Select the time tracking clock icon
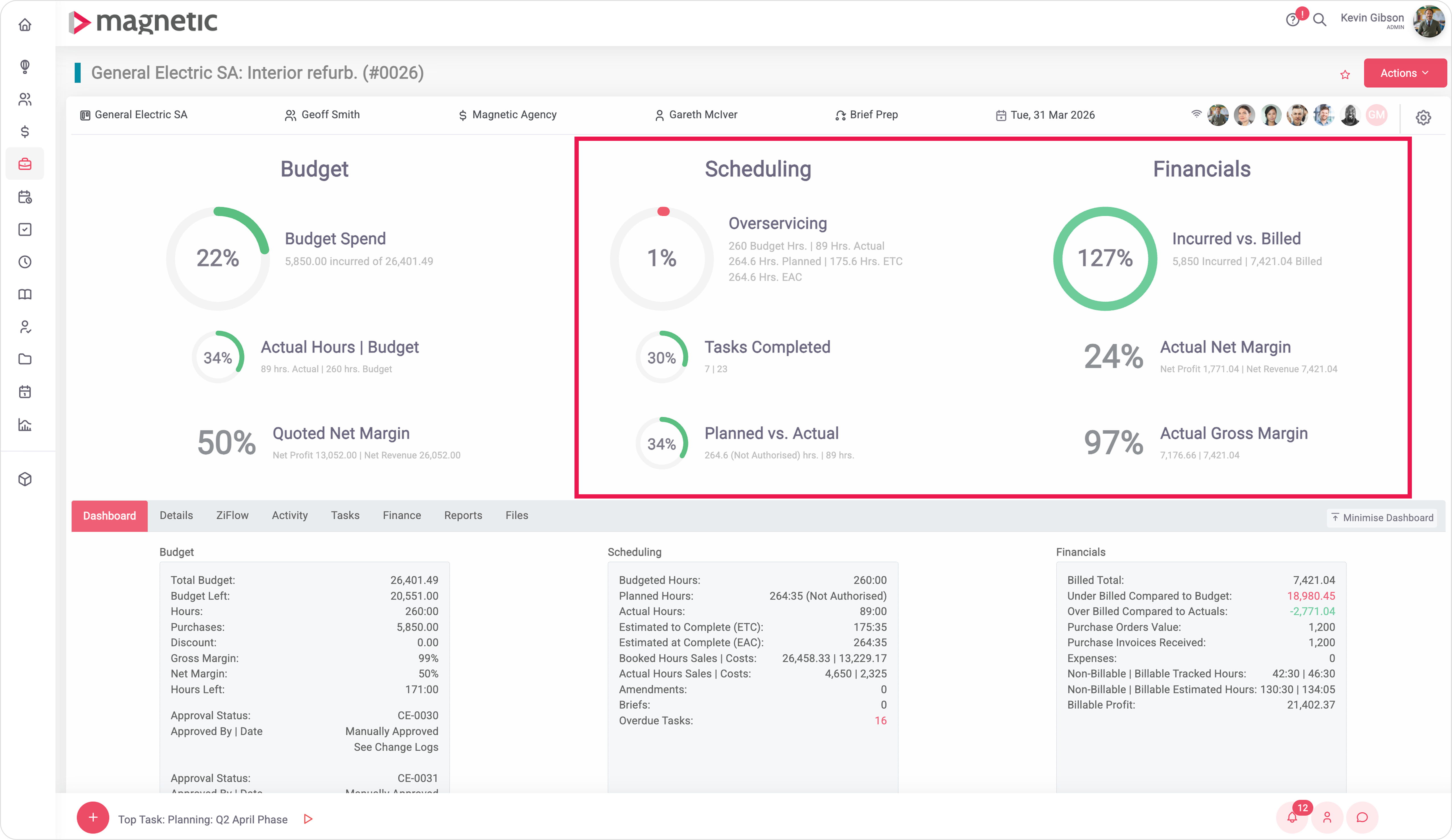The height and width of the screenshot is (840, 1452). 25,262
